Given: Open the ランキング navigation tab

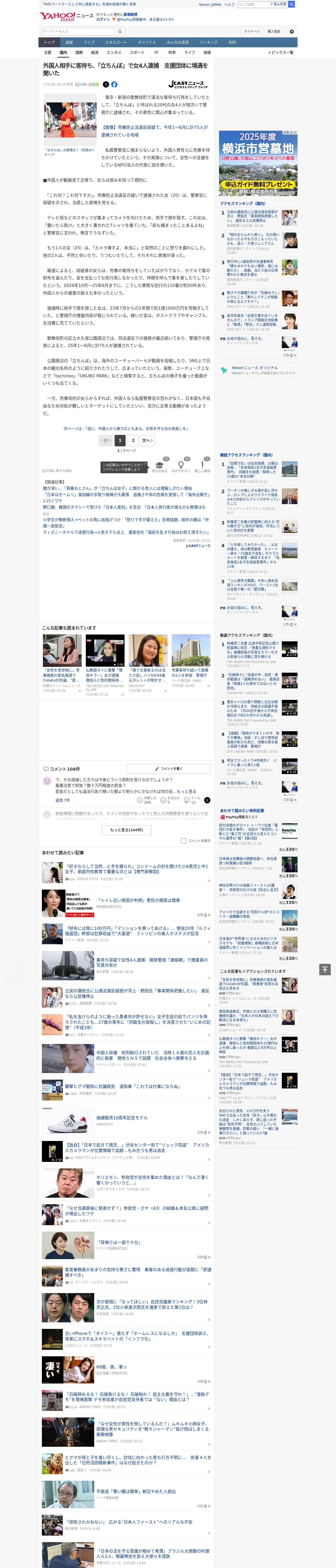Looking at the screenshot, I should coord(209,43).
